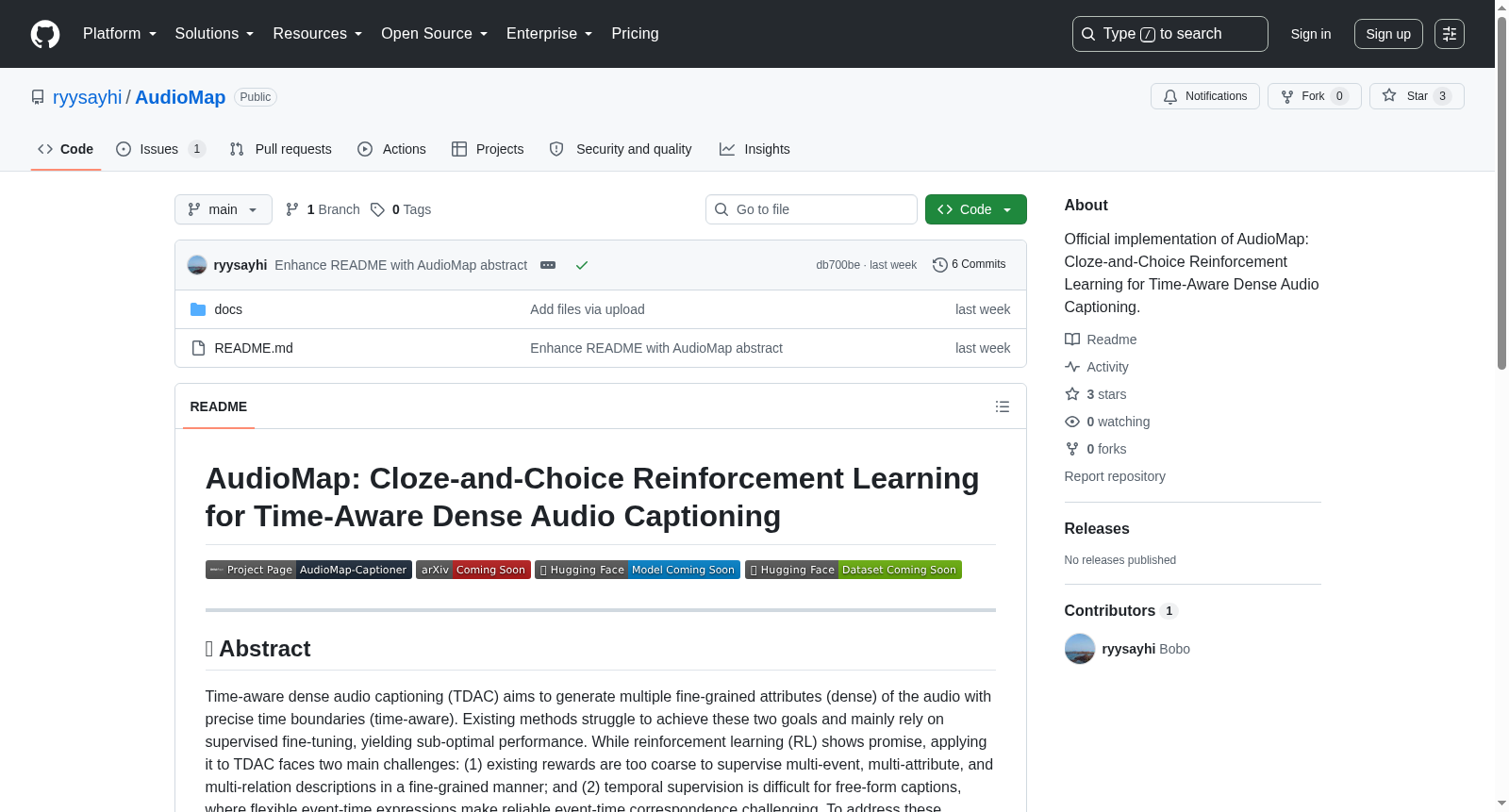Open the db700be commit hash
Viewport: 1509px width, 812px height.
(x=838, y=265)
